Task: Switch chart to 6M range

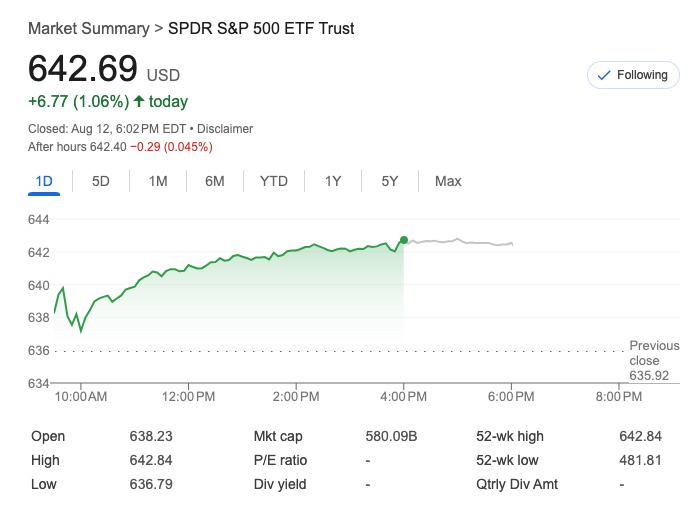Action: point(215,181)
